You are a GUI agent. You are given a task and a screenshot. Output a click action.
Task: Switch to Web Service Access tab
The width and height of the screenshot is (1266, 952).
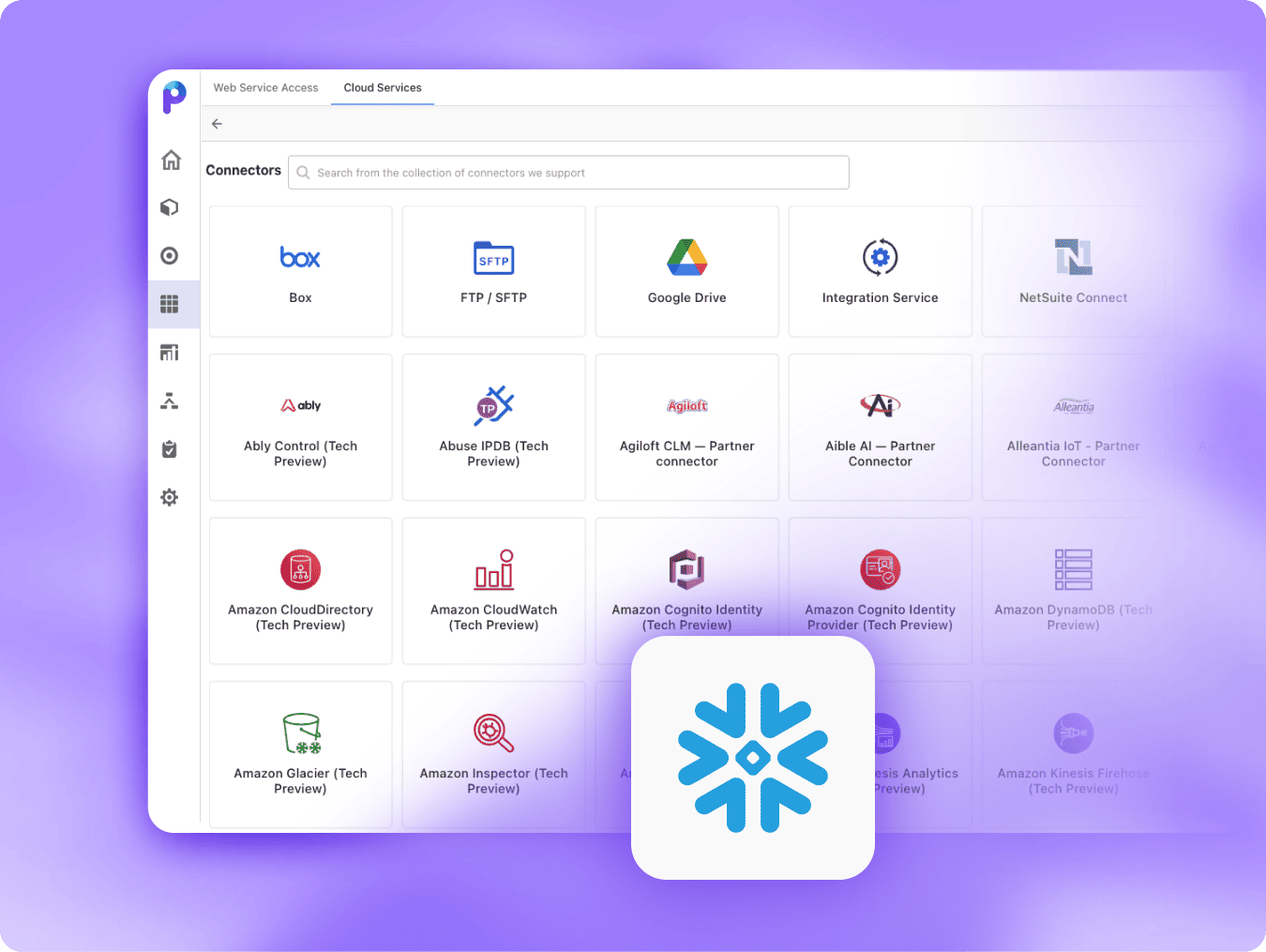coord(265,87)
